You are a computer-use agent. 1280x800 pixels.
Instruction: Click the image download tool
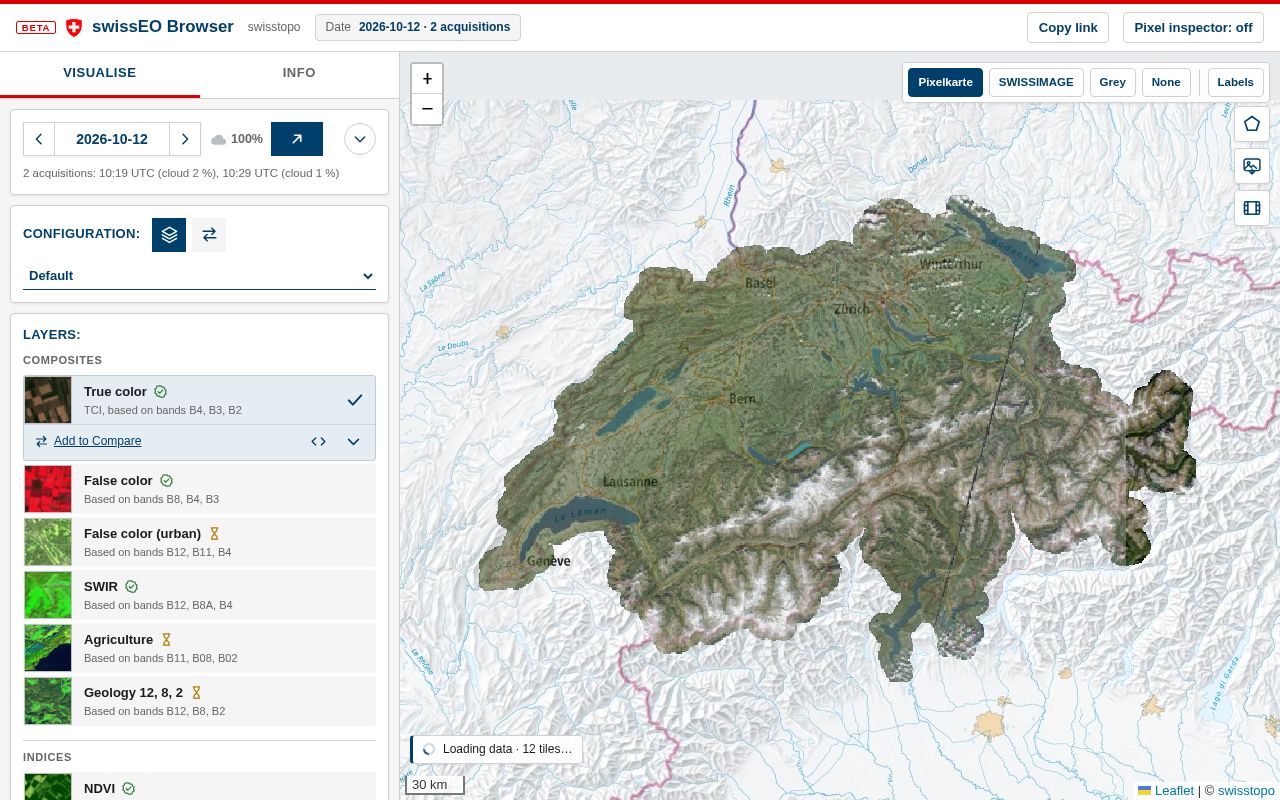pyautogui.click(x=1252, y=166)
